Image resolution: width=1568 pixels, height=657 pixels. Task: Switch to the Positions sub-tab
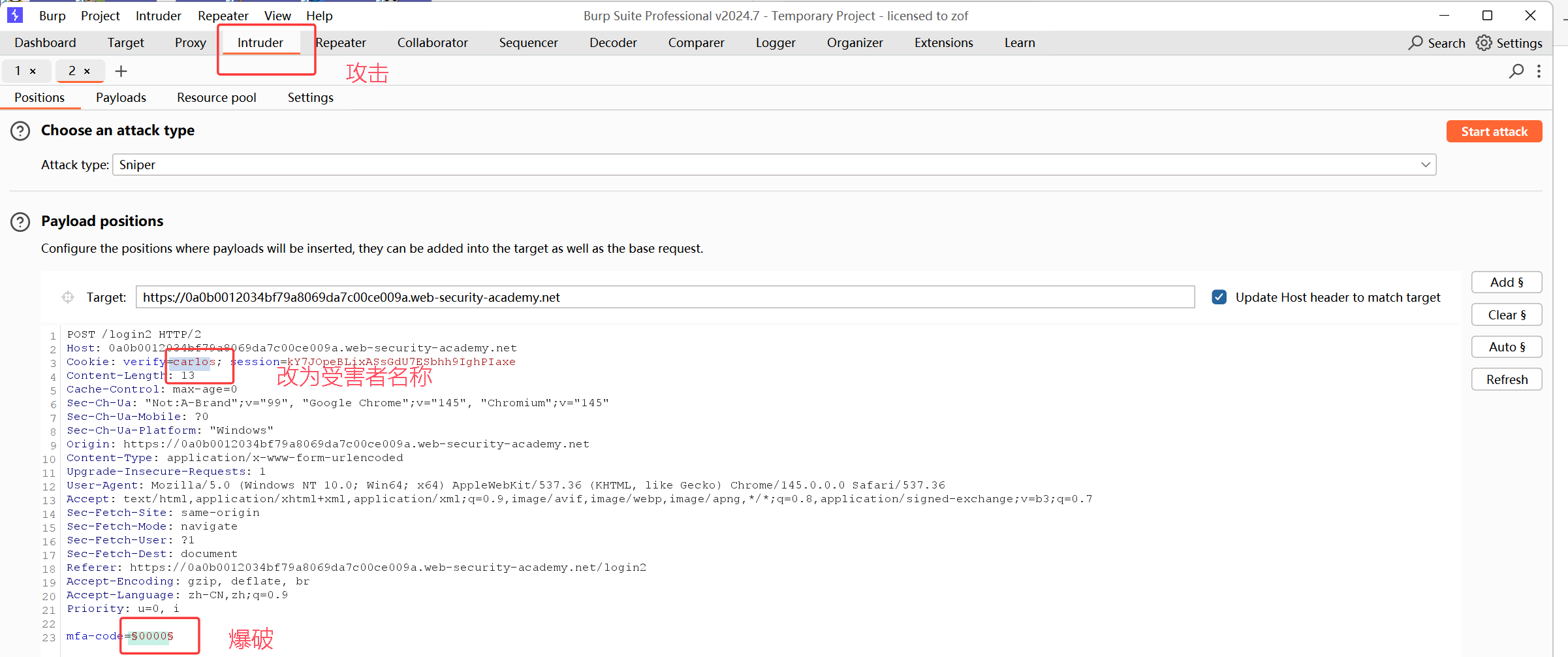[39, 98]
